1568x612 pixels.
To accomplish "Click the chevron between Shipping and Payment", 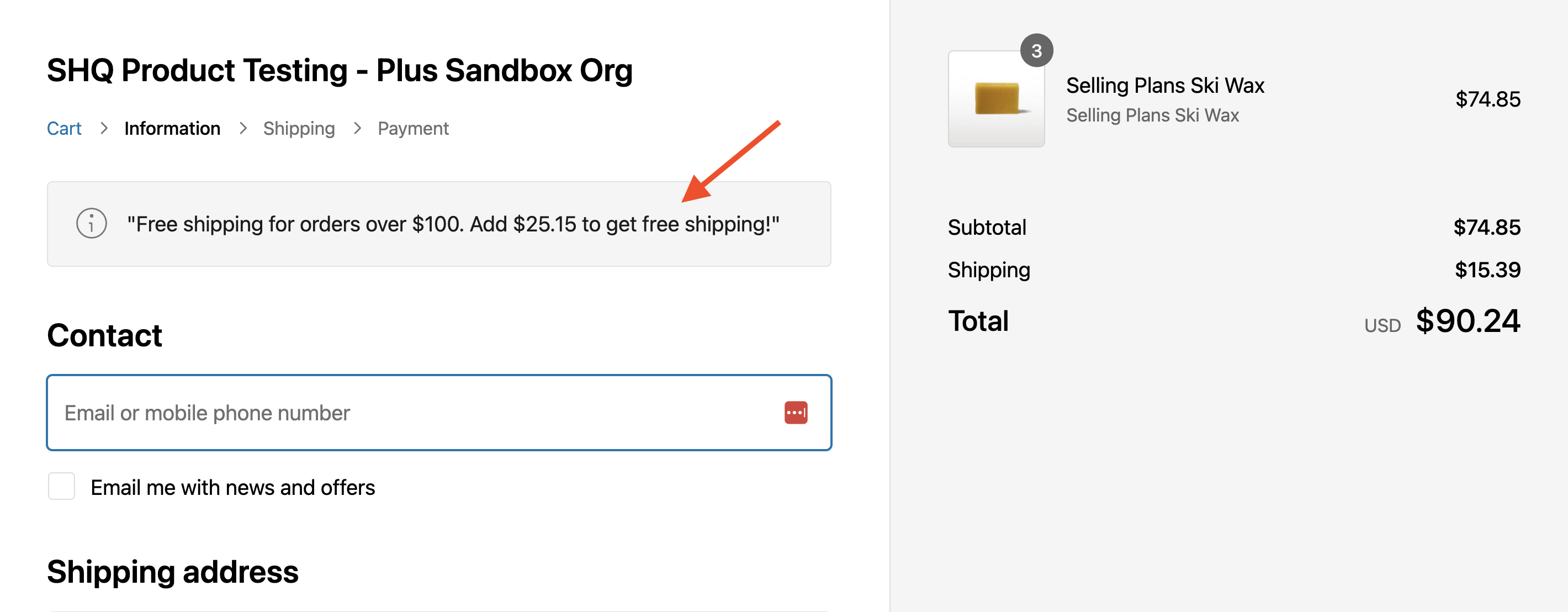I will pos(357,129).
